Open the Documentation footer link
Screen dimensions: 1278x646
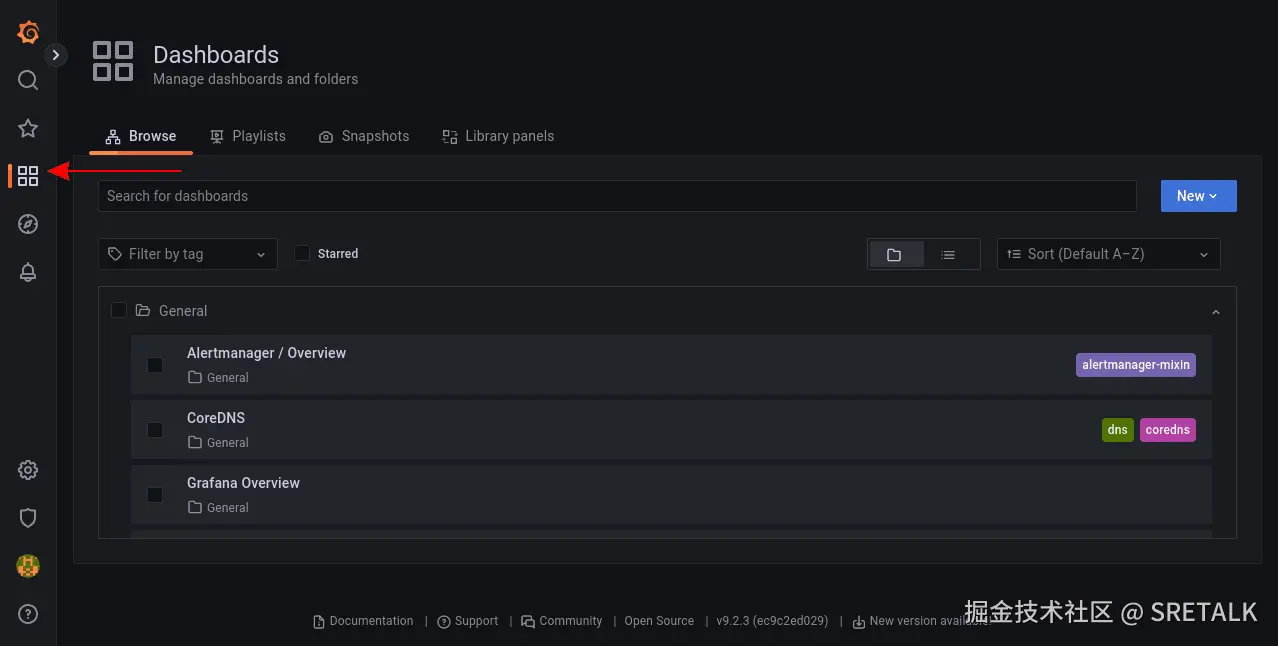click(363, 621)
